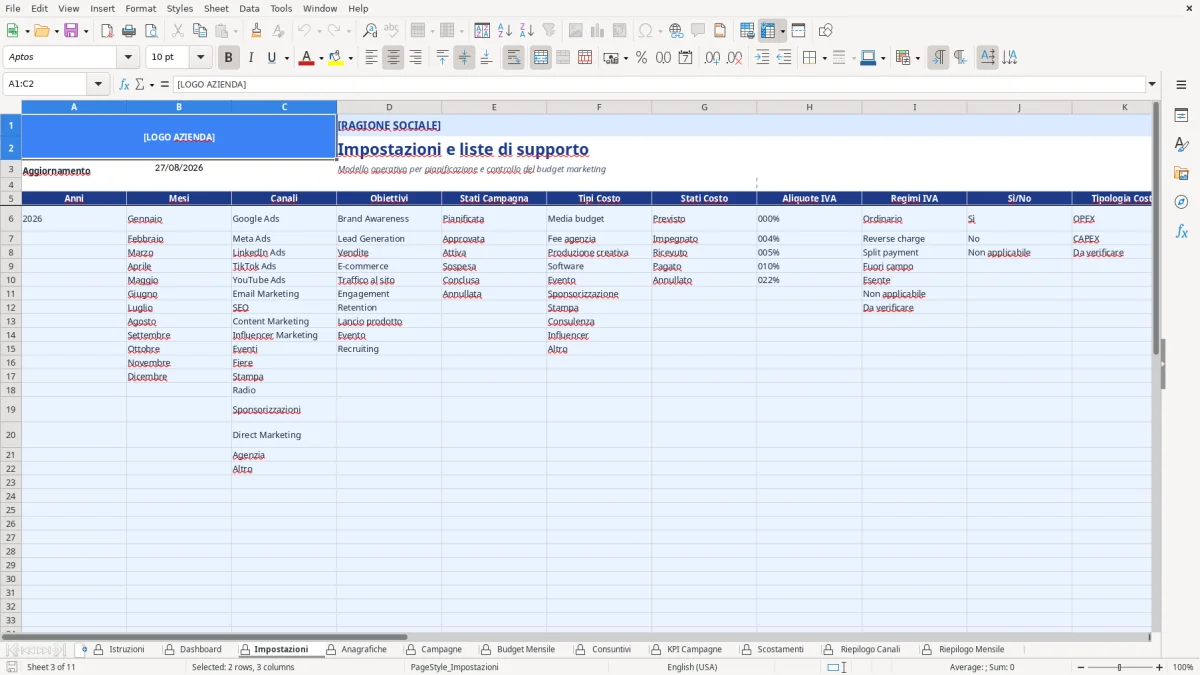Open the Functions sidebar panel
Screen dimensions: 1200x675
coord(1181,231)
